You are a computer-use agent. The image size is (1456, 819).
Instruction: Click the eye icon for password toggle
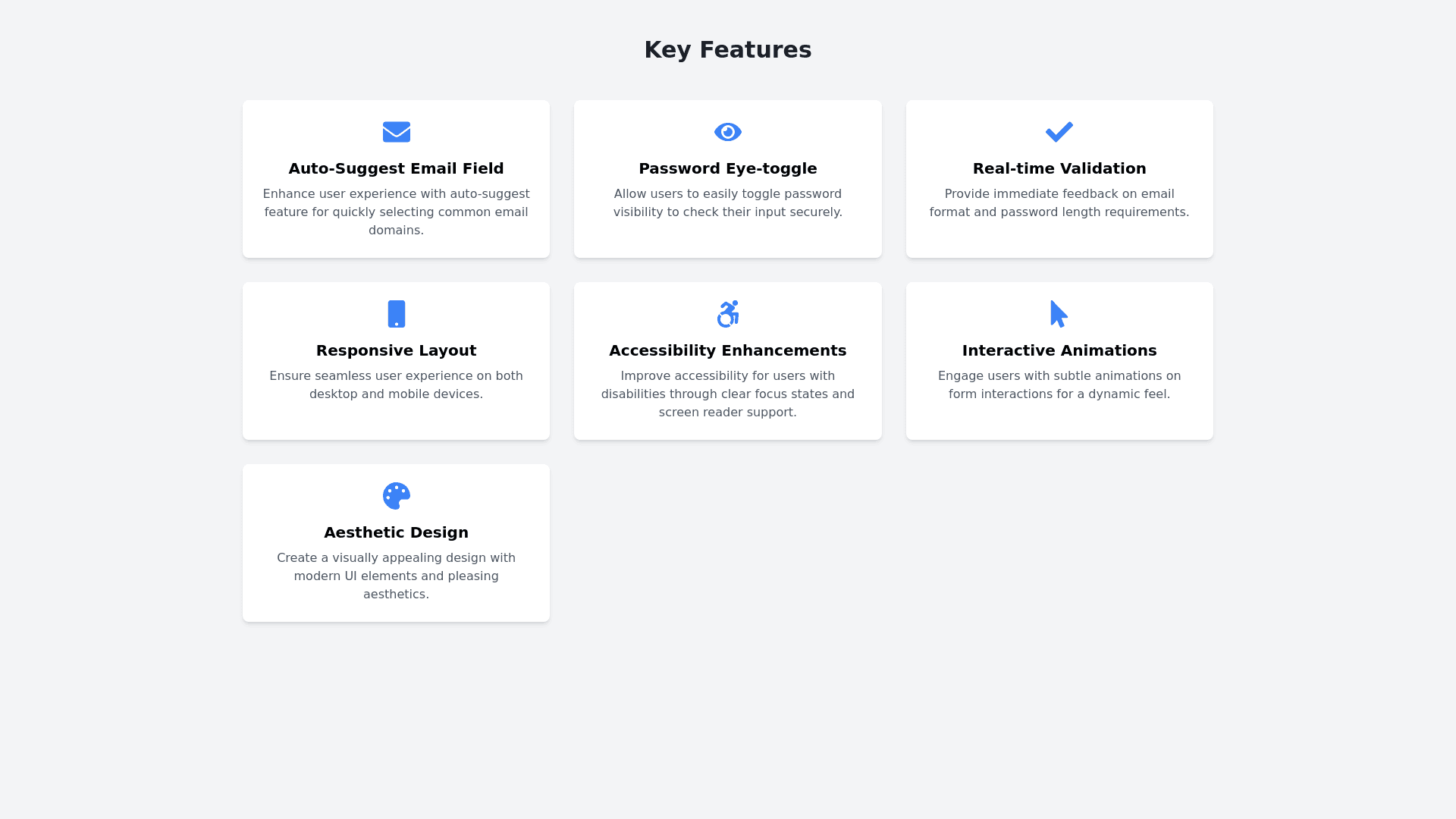(x=727, y=132)
